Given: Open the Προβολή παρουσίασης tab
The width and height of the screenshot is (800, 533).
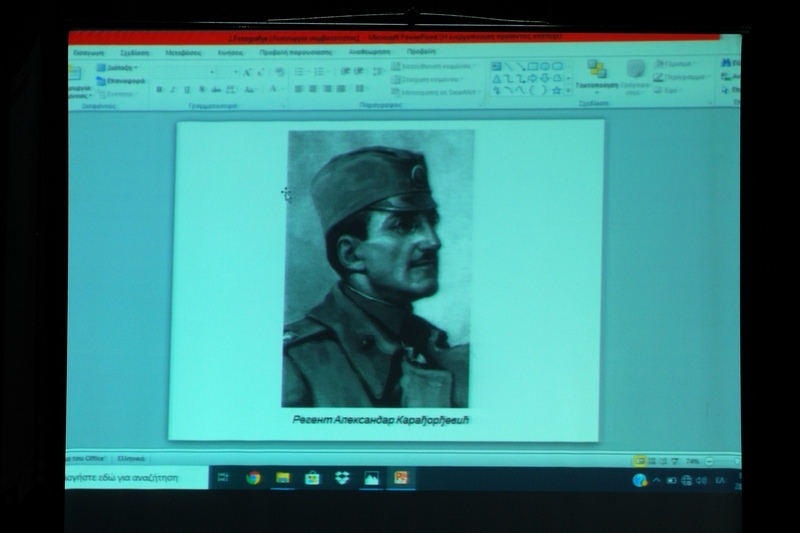Looking at the screenshot, I should point(296,52).
